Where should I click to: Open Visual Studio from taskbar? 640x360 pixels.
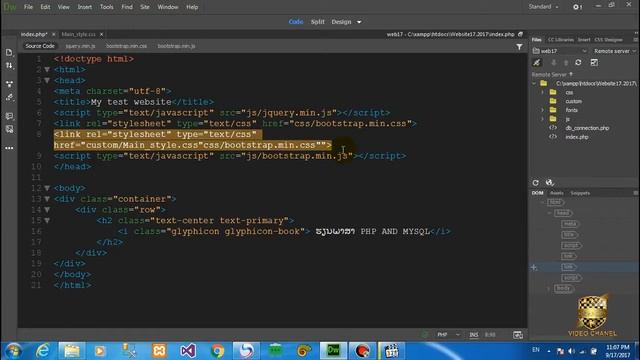(x=188, y=351)
